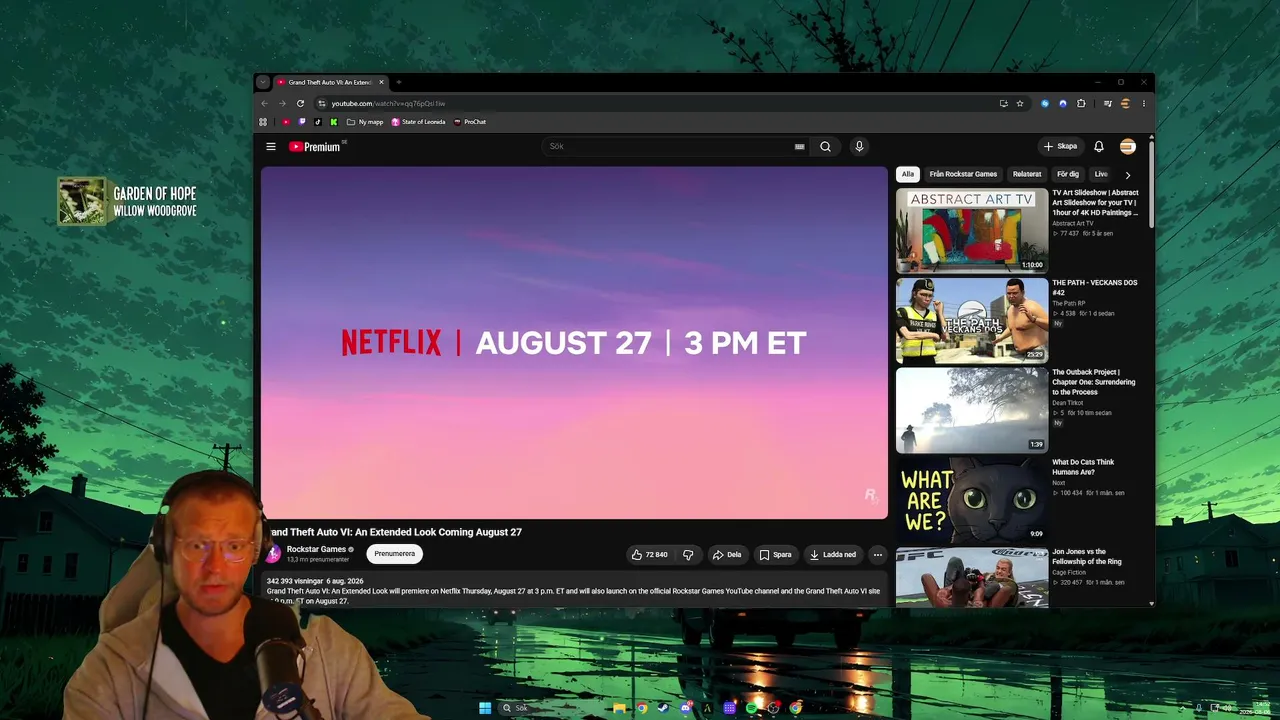Open the Chrome media controls icon
Viewport: 1280px width, 720px height.
pos(1107,103)
